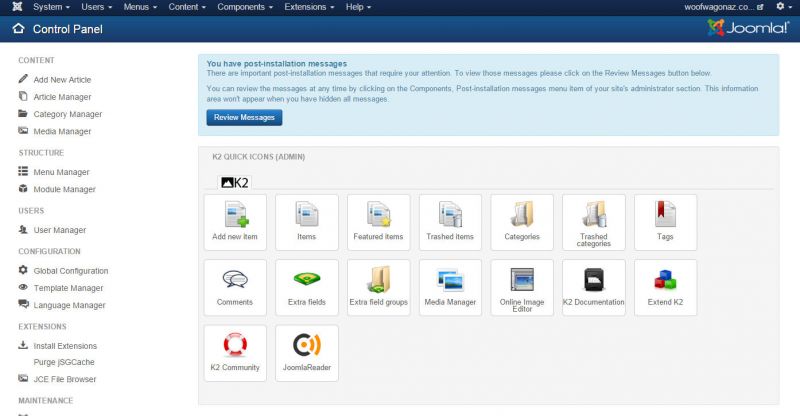Open the Extensions menu
Image resolution: width=800 pixels, height=416 pixels.
(x=309, y=7)
